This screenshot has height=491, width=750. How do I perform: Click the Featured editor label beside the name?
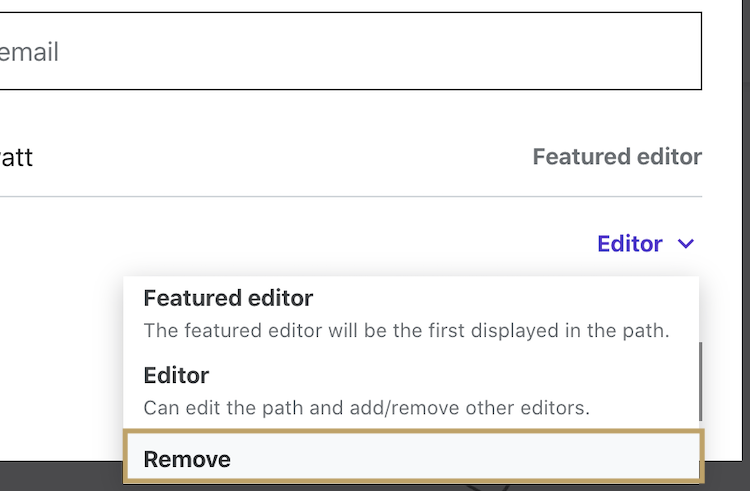[x=617, y=157]
